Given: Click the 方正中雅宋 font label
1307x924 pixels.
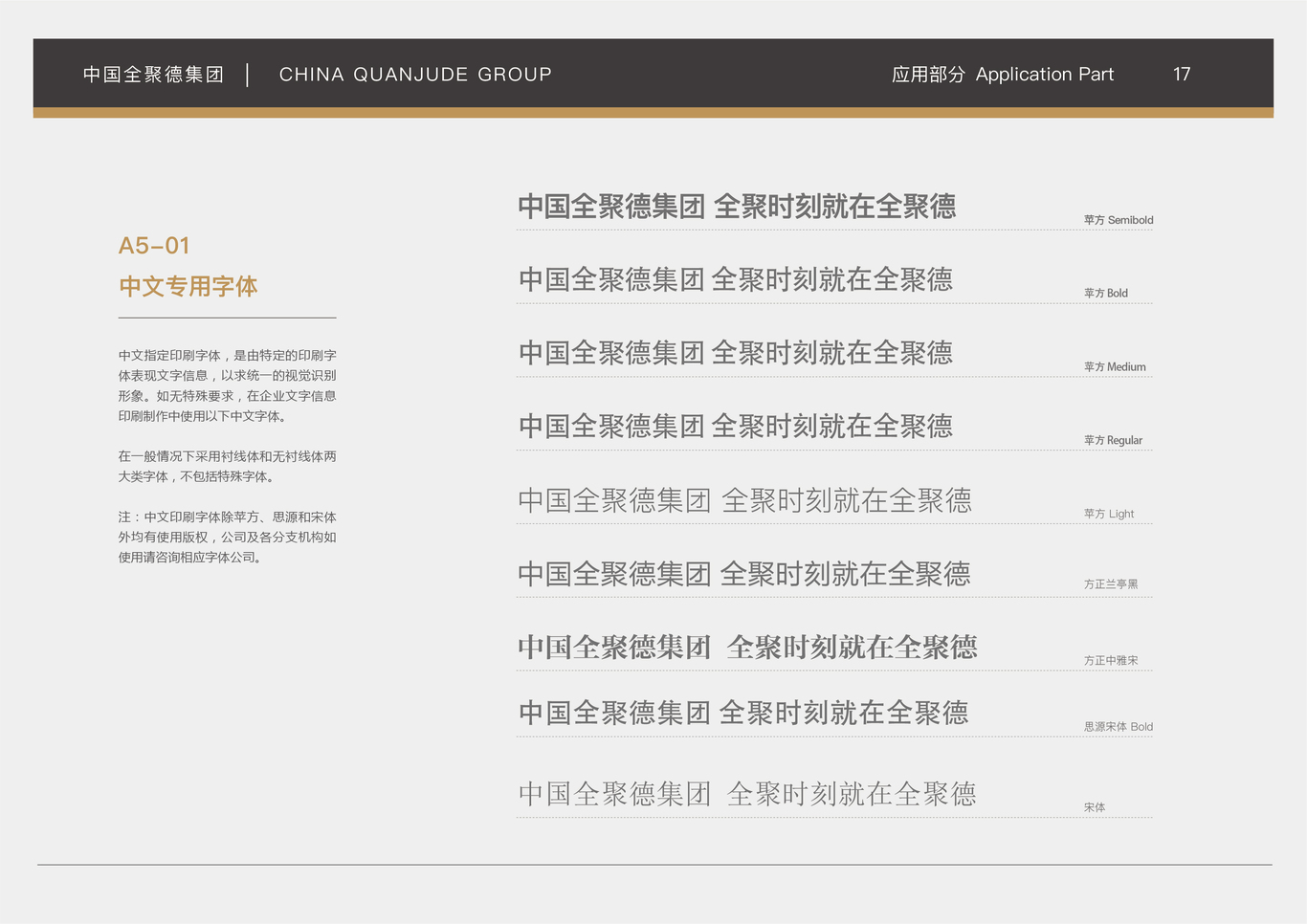Looking at the screenshot, I should (1111, 661).
